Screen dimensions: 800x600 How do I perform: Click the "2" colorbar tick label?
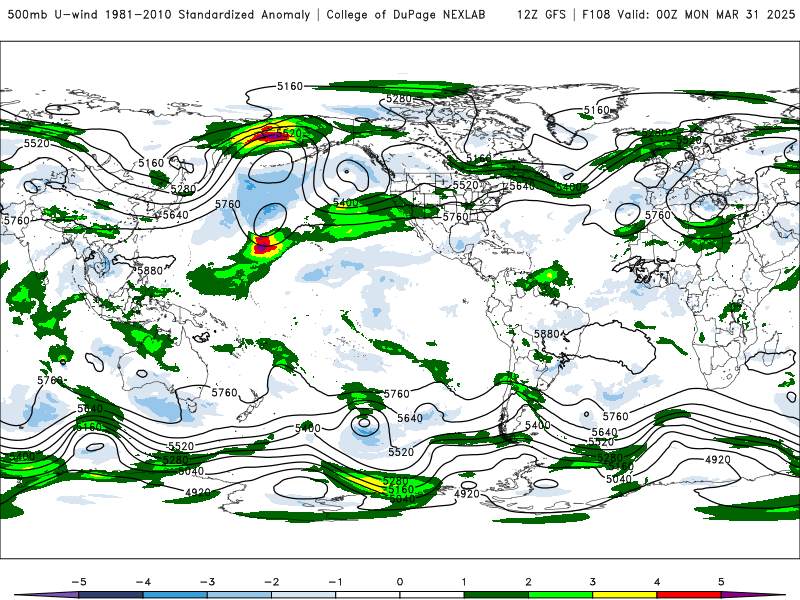[529, 582]
